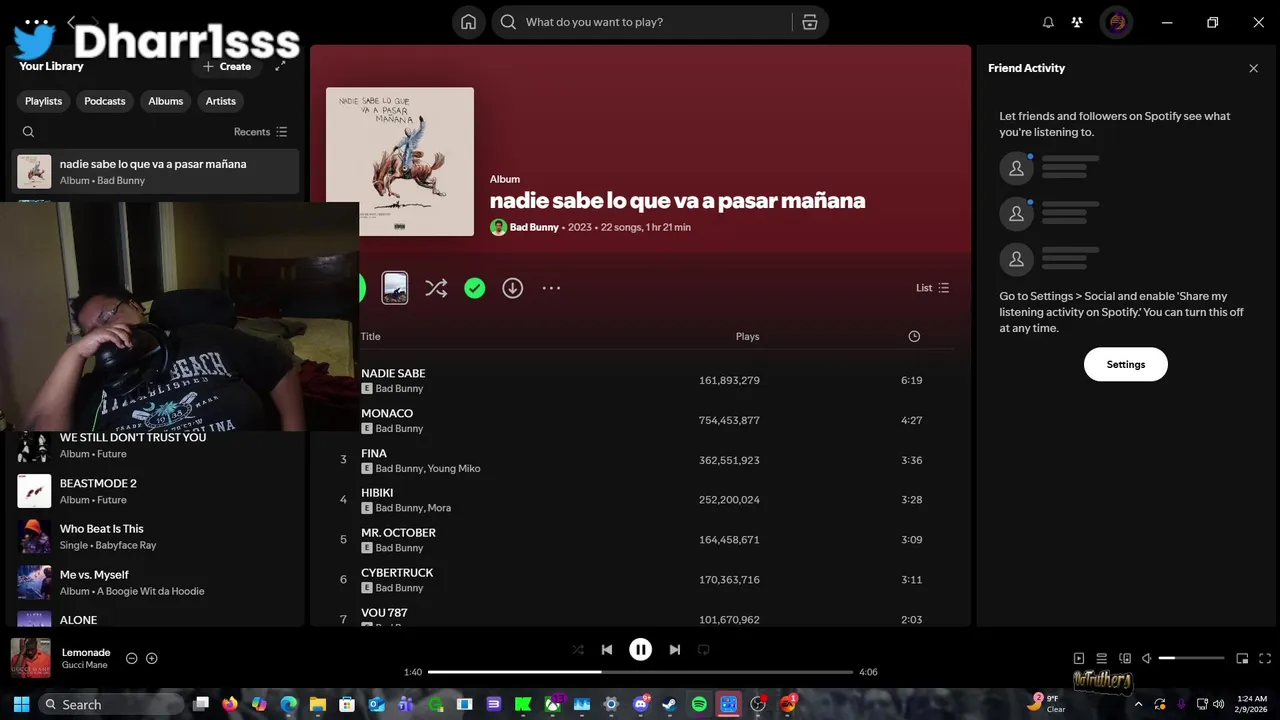Open the Now Playing view

1079,658
